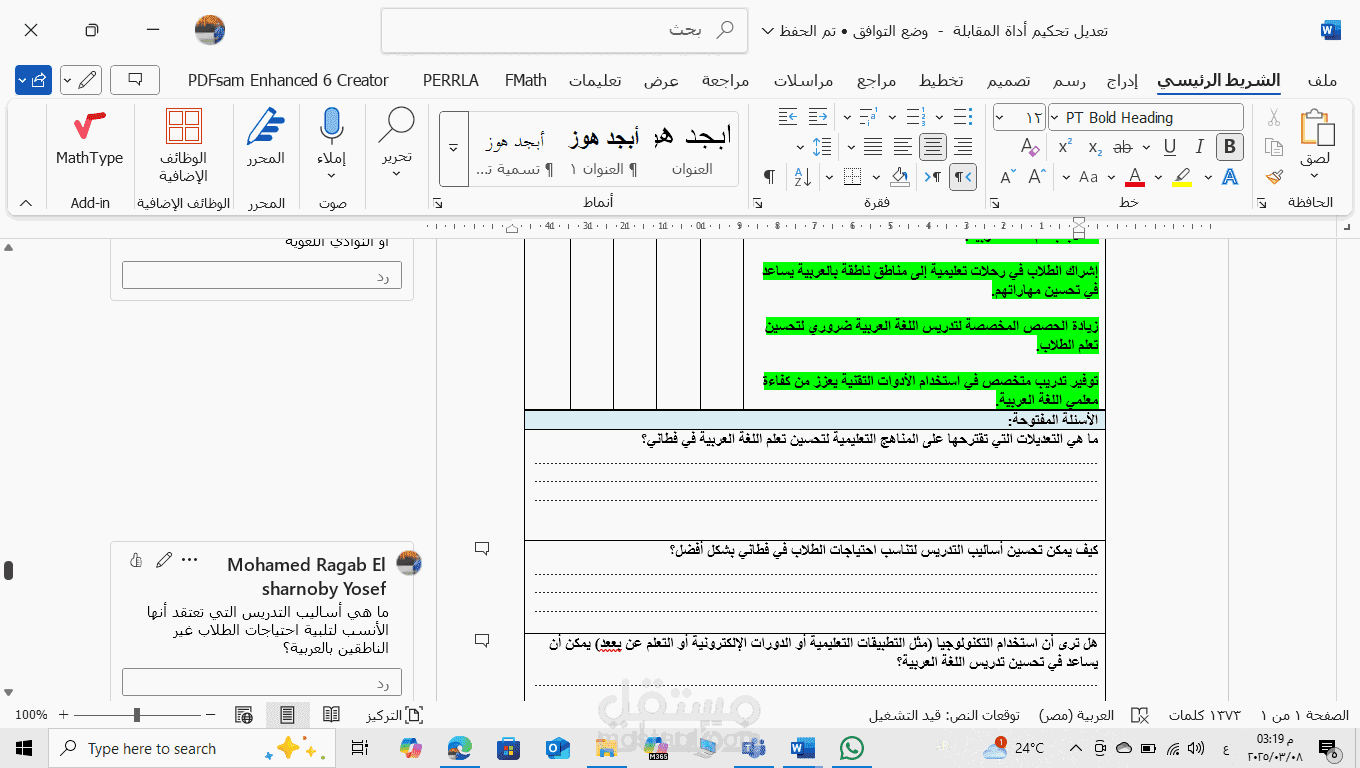Adjust the zoom slider handle

click(136, 715)
